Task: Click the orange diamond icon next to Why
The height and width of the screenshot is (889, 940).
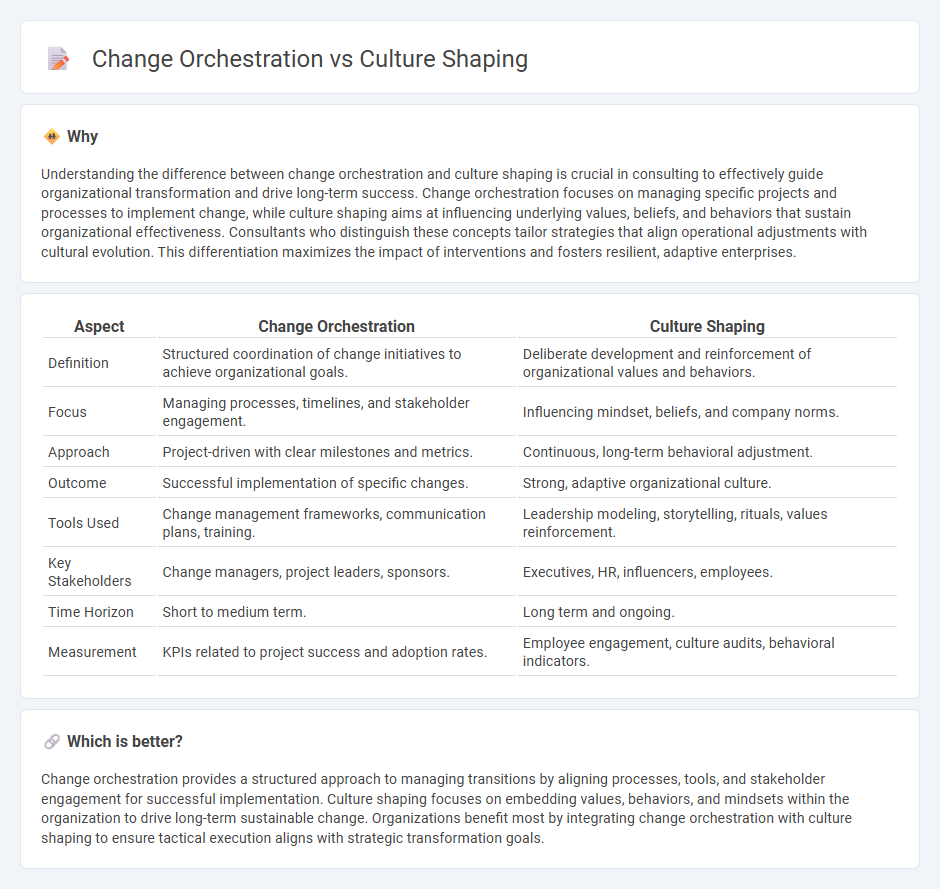Action: (x=52, y=137)
